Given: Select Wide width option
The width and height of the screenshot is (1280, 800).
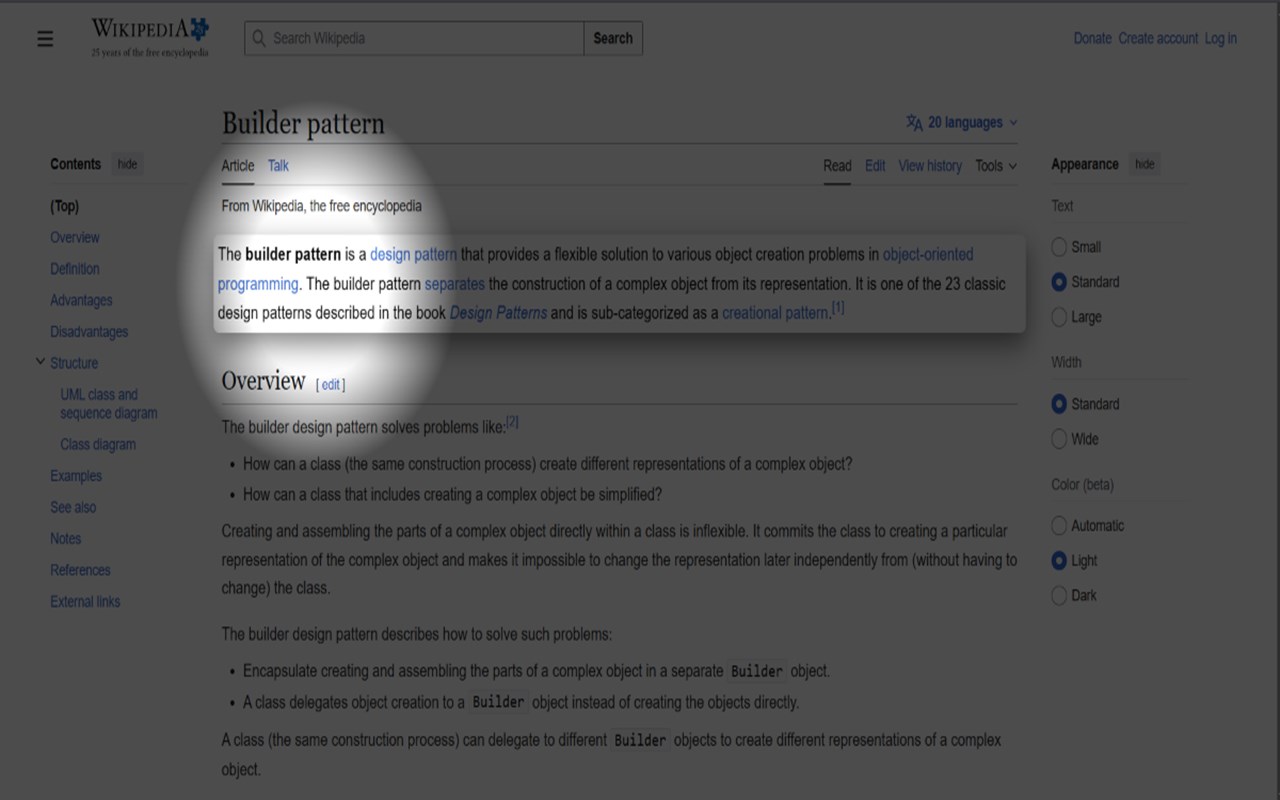Looking at the screenshot, I should click(x=1059, y=439).
